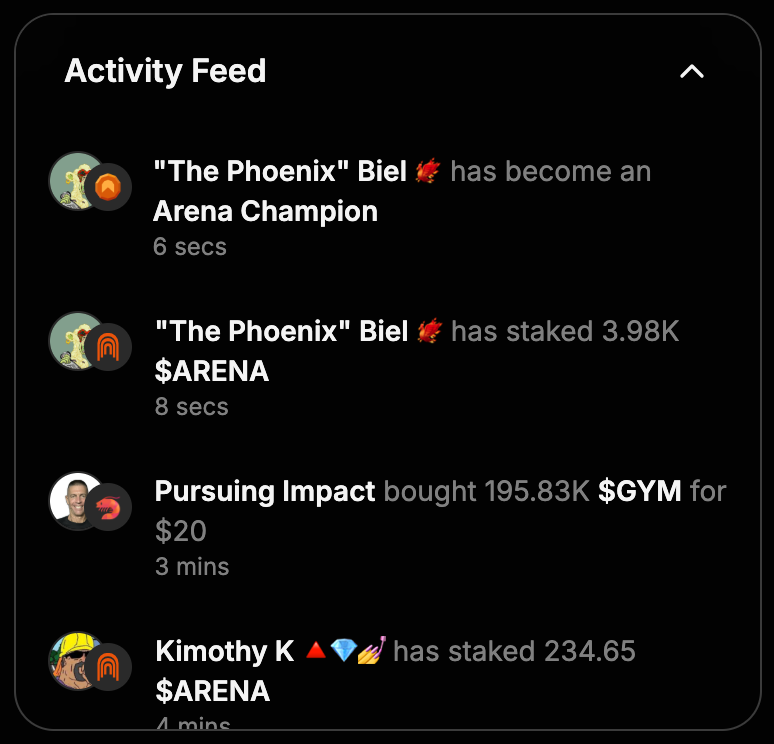
Task: Open the $GYM token link
Action: coord(639,492)
